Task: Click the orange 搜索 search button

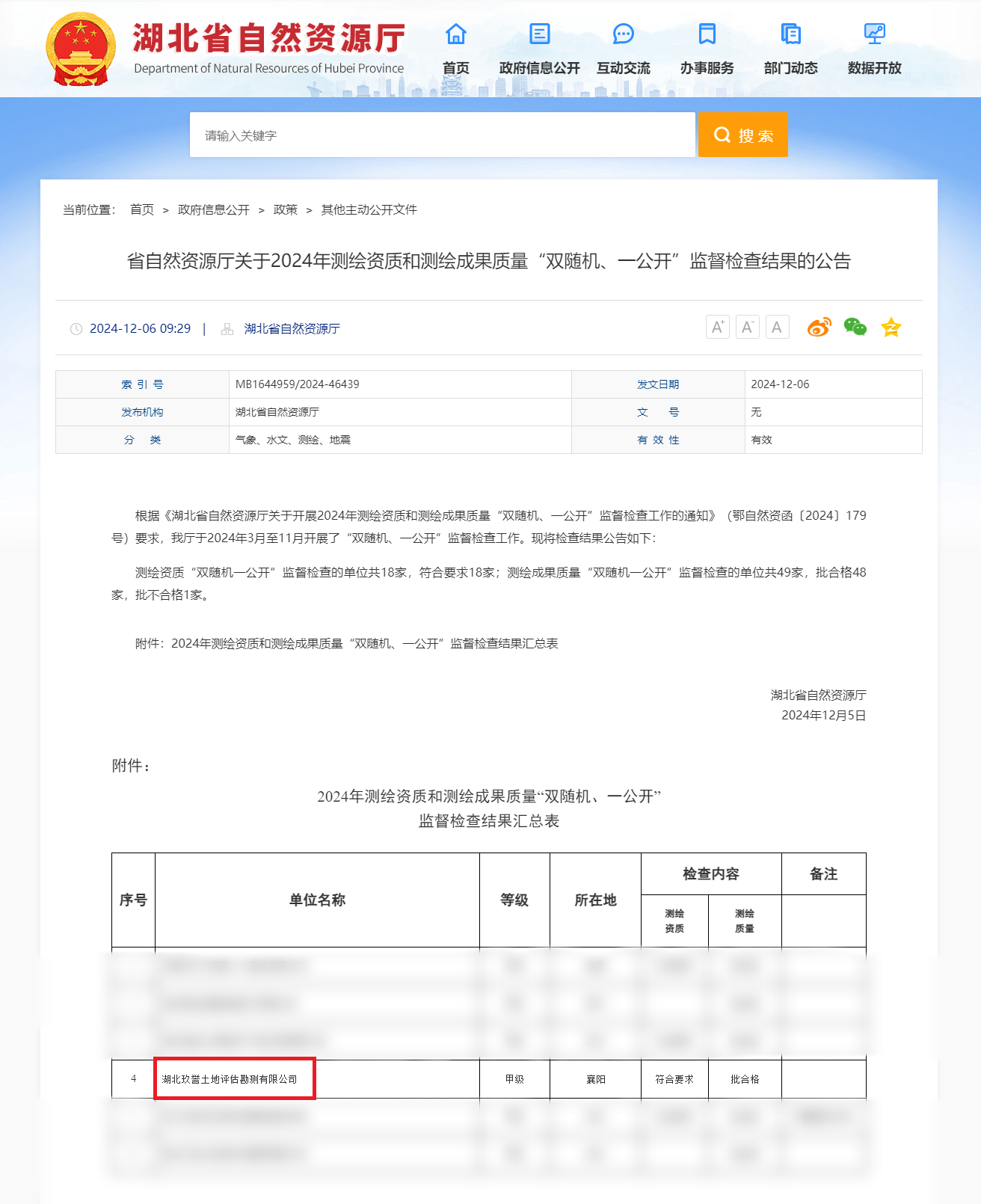Action: point(743,135)
